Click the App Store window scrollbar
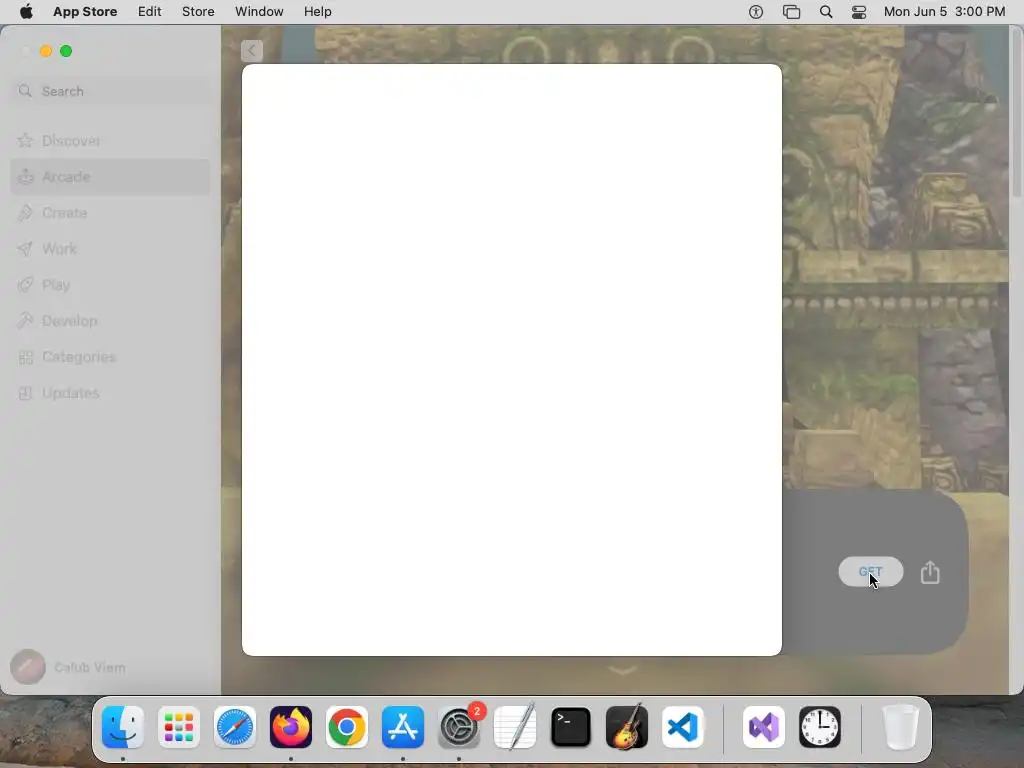The image size is (1024, 768). point(1017,111)
